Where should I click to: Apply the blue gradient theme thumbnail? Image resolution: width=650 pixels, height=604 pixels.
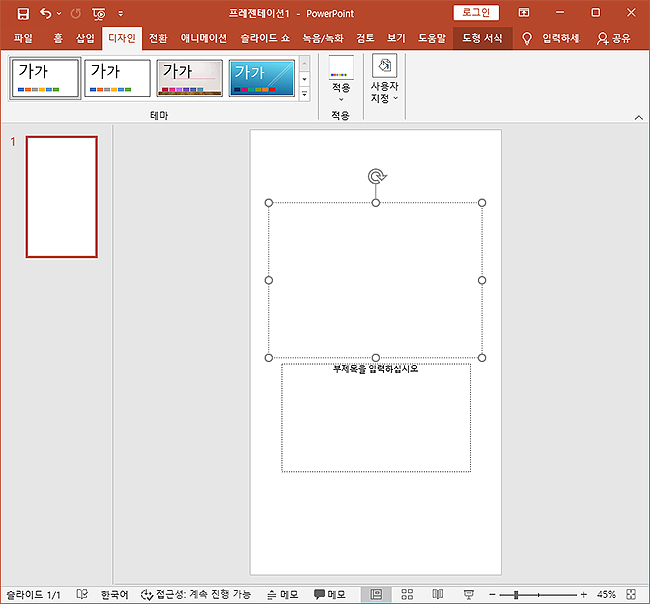262,78
